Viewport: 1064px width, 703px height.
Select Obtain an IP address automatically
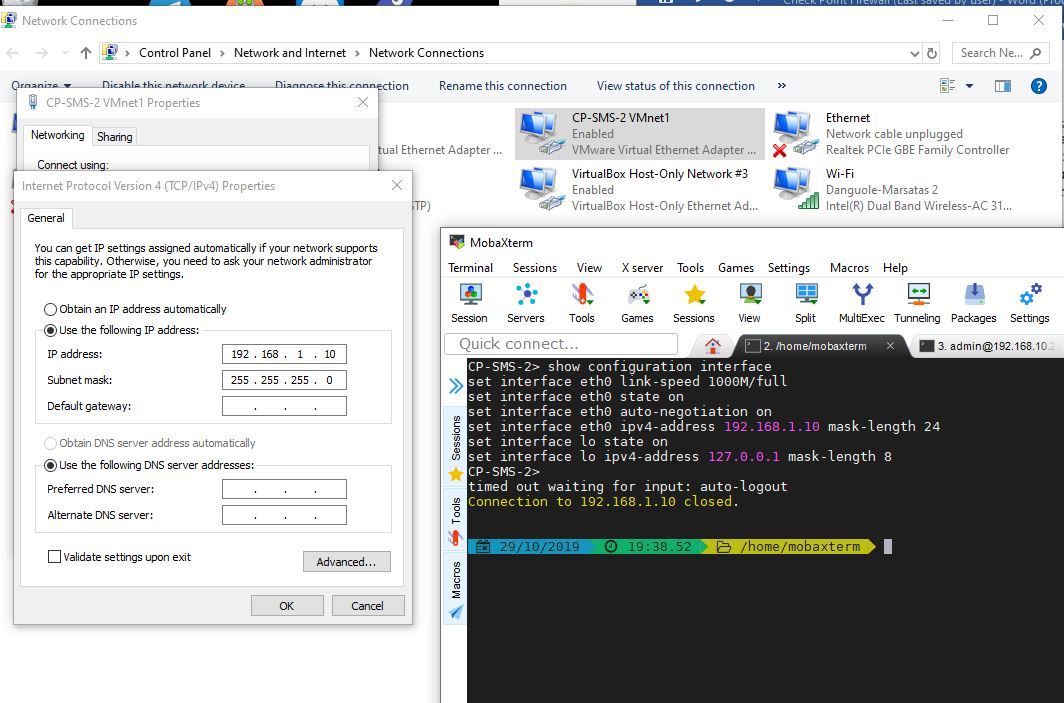50,309
